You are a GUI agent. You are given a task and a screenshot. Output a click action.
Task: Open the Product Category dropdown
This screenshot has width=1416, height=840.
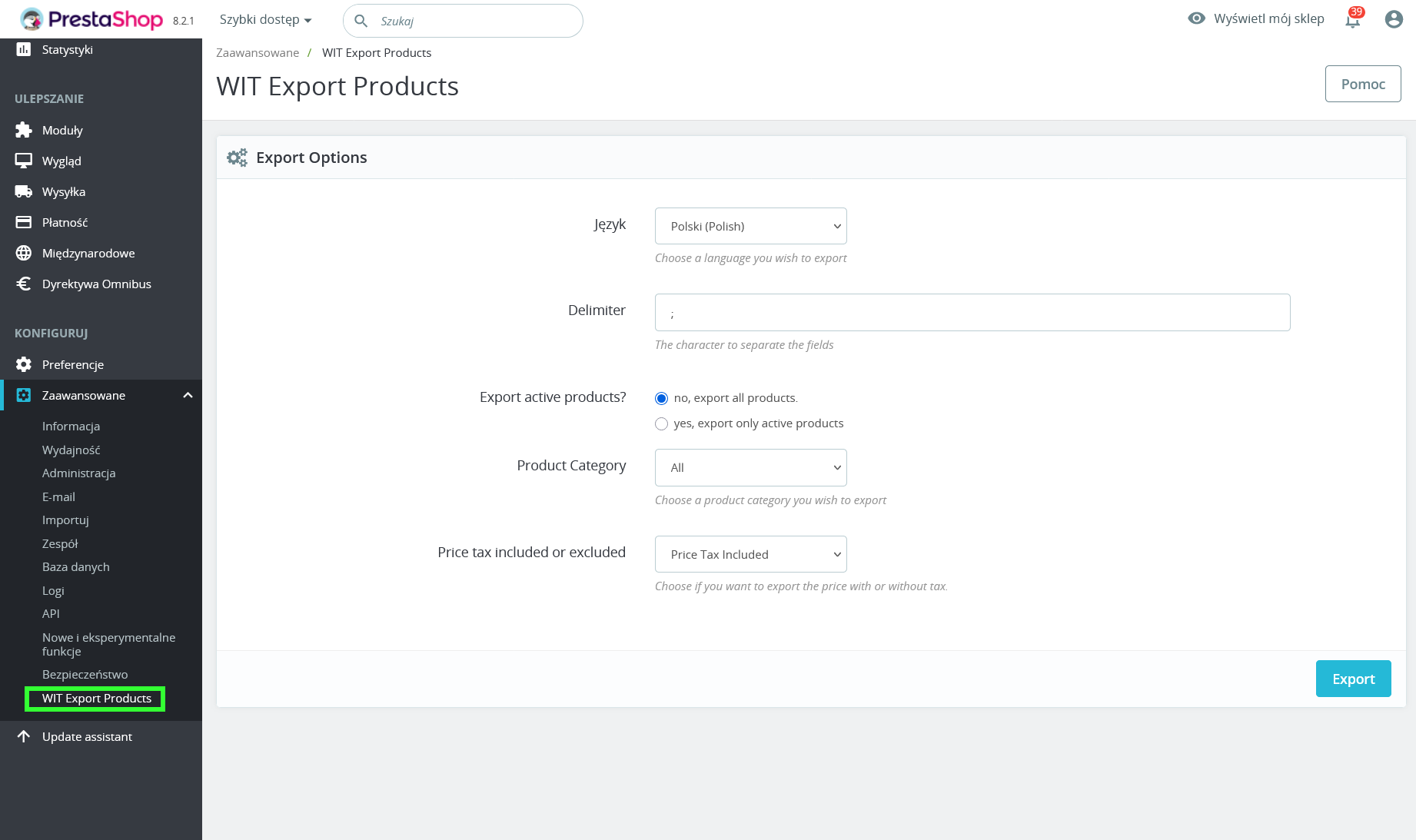coord(750,467)
